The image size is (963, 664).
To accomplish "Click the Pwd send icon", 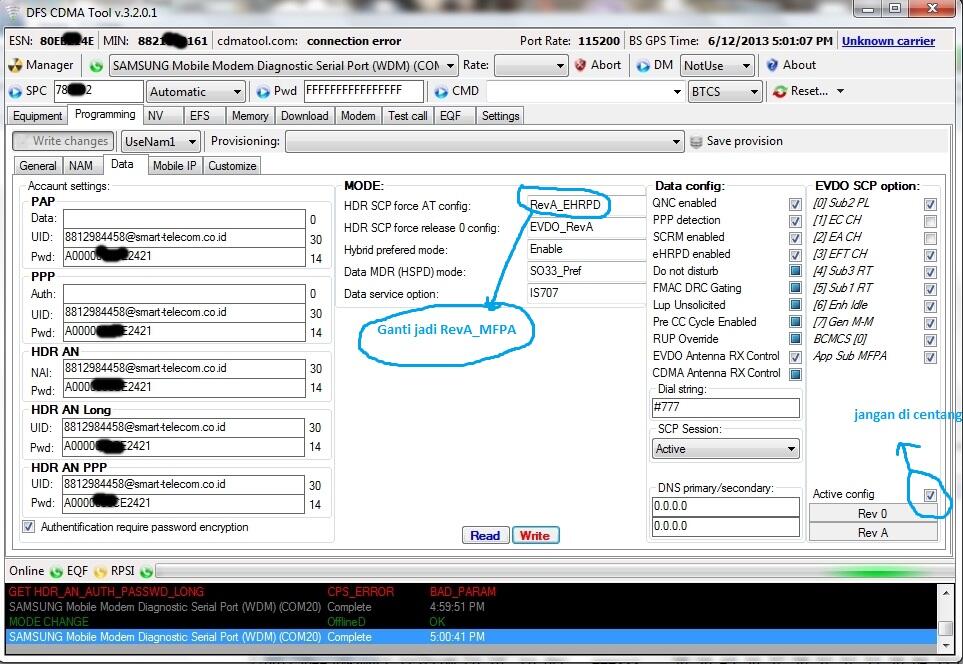I will [x=263, y=92].
